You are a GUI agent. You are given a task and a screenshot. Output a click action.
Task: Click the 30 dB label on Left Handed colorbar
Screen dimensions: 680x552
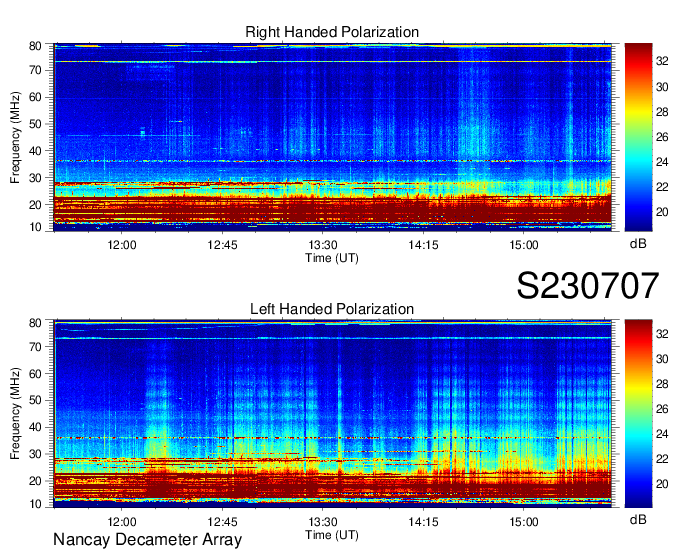click(x=662, y=359)
